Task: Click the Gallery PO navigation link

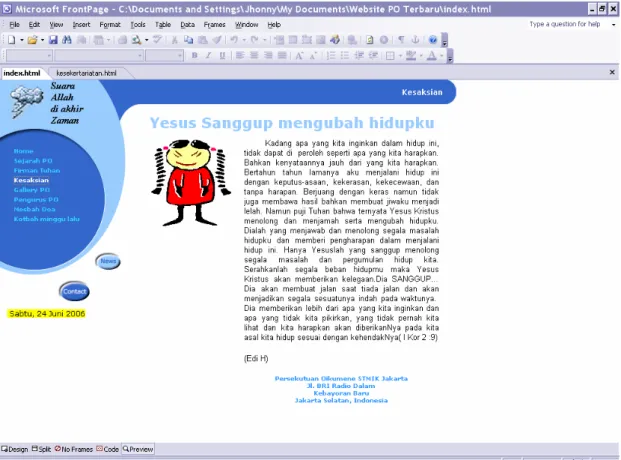Action: 32,190
